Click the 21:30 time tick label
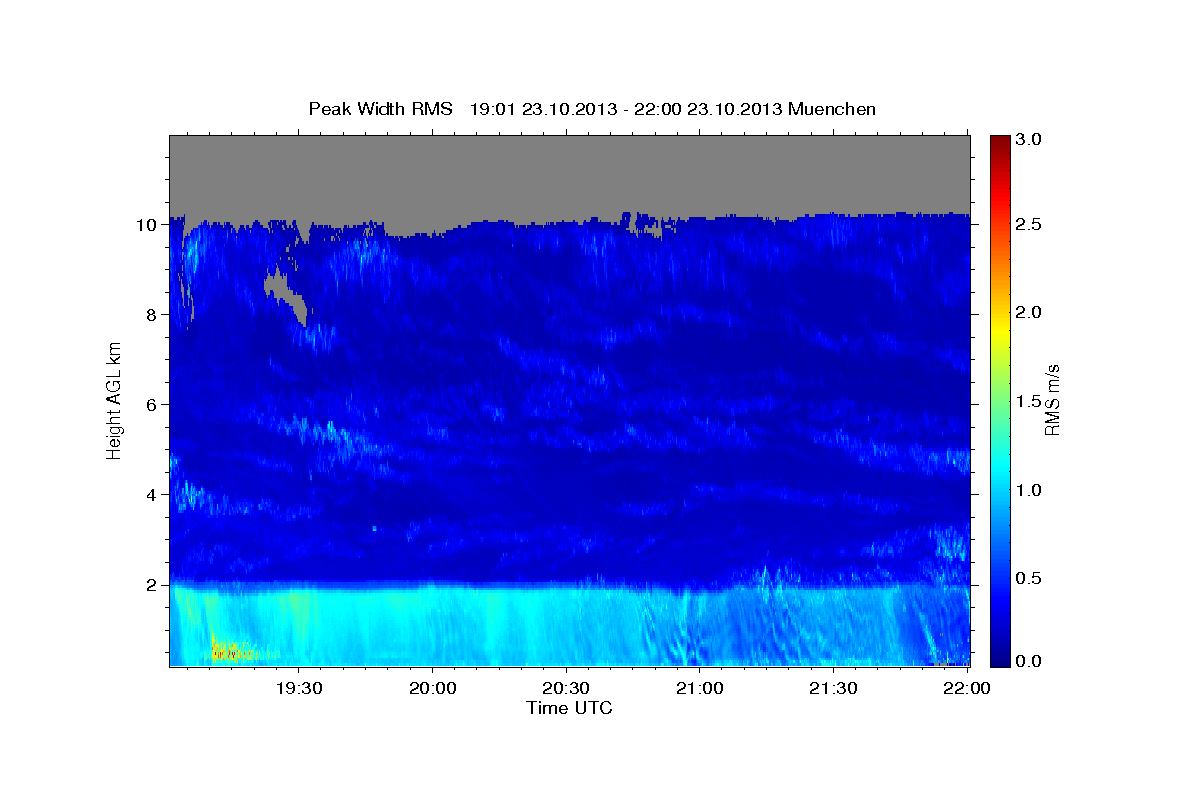 click(x=834, y=688)
